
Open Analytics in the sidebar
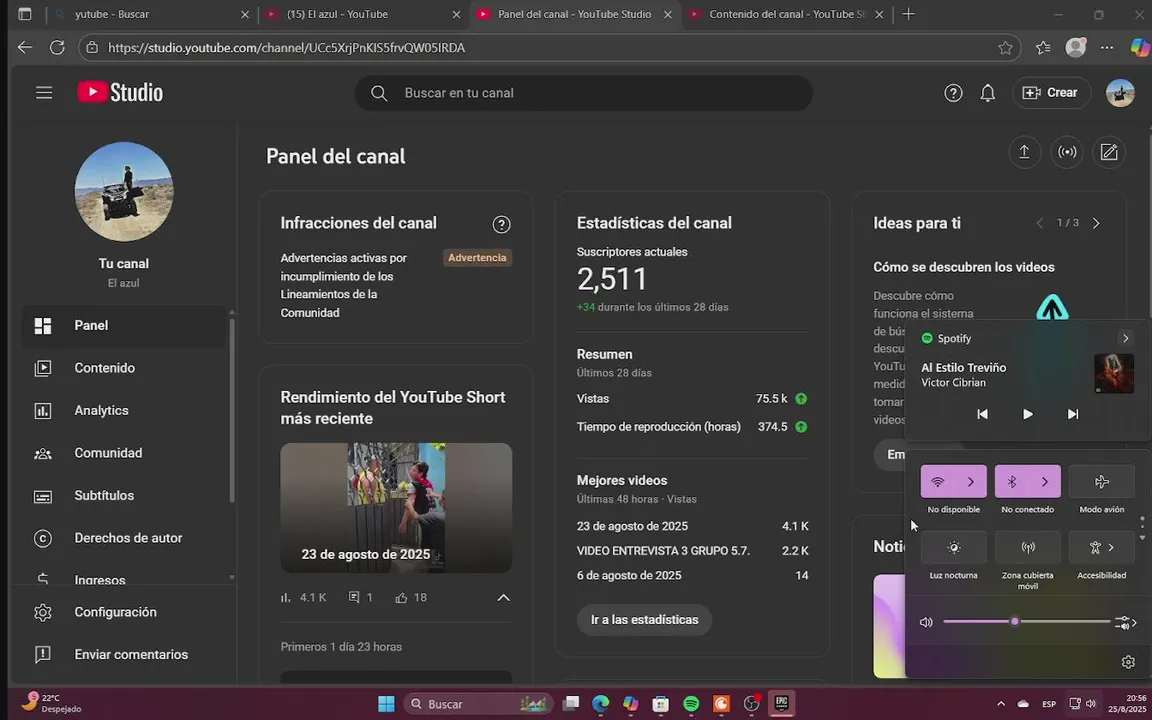(x=123, y=411)
